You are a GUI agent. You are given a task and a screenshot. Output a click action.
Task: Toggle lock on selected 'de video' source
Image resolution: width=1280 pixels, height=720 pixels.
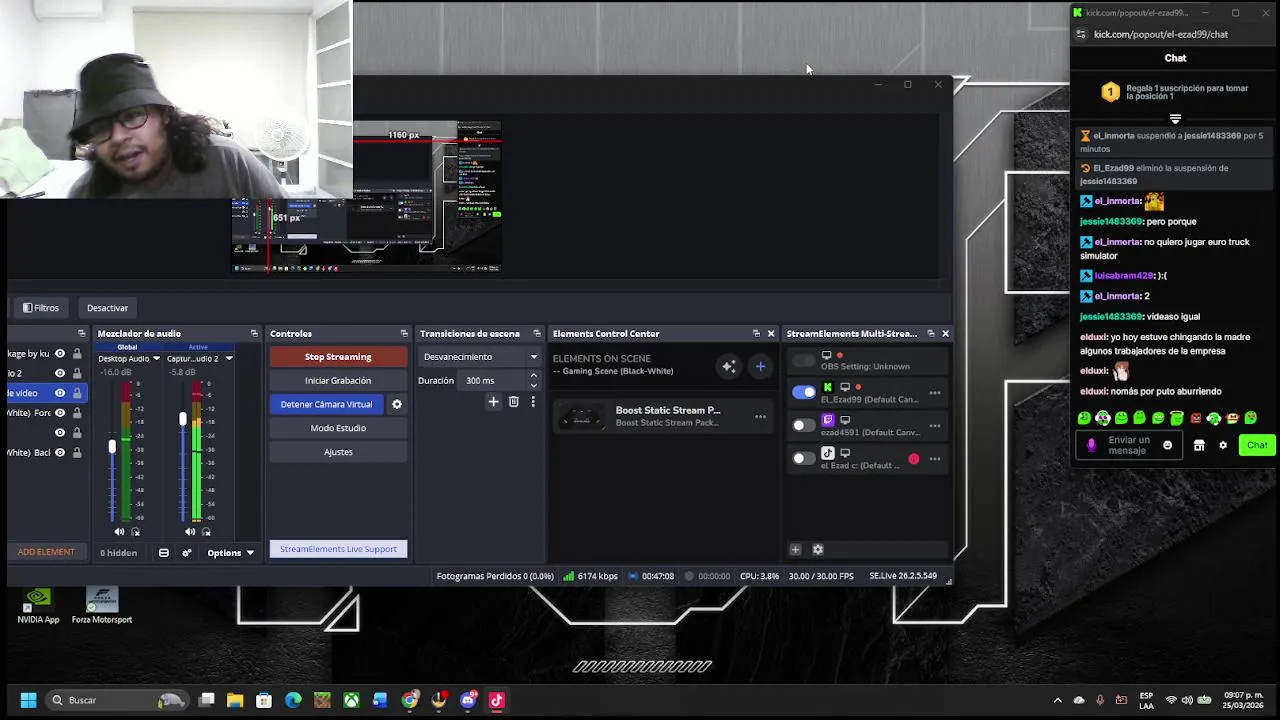click(76, 393)
